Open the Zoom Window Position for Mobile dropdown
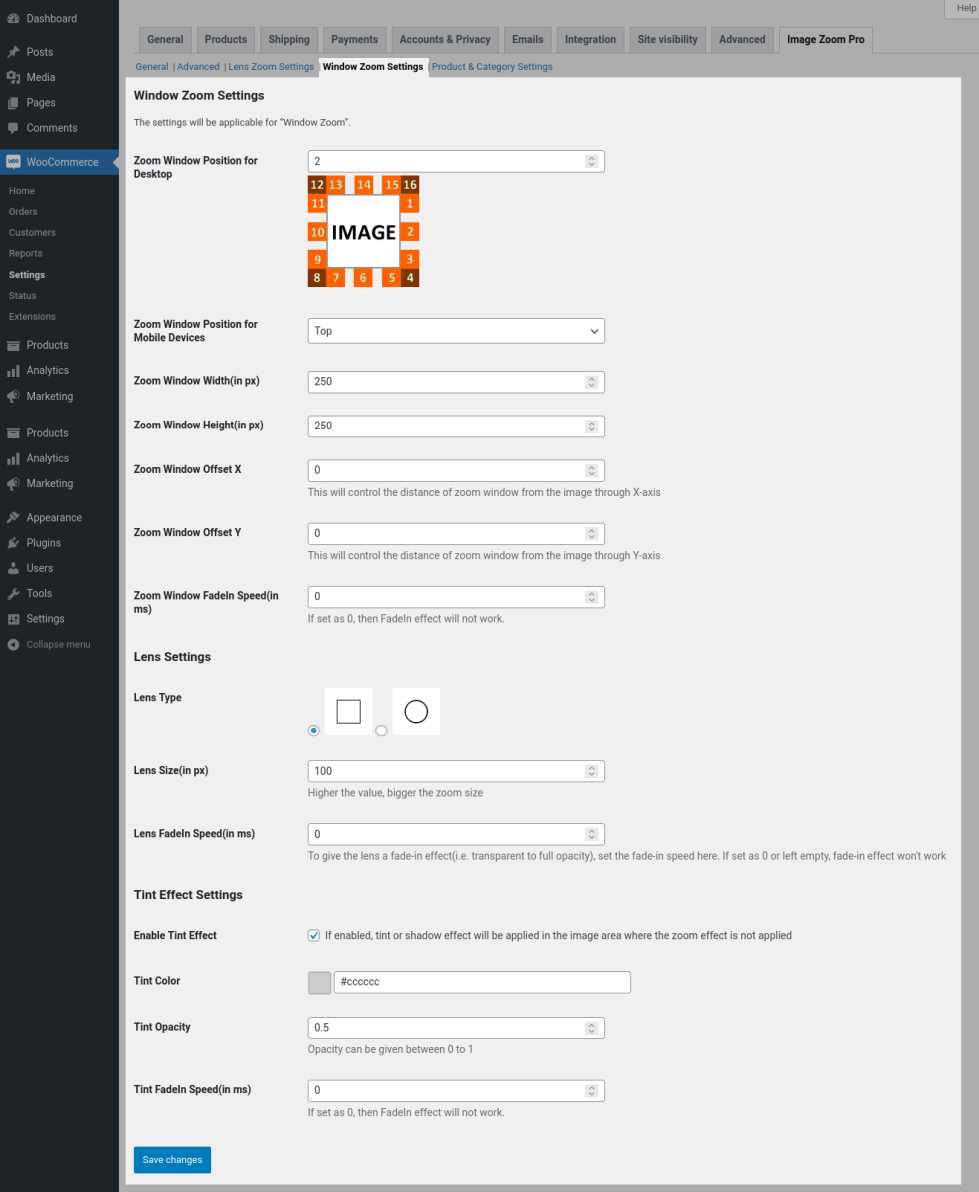The image size is (979, 1192). [x=456, y=331]
